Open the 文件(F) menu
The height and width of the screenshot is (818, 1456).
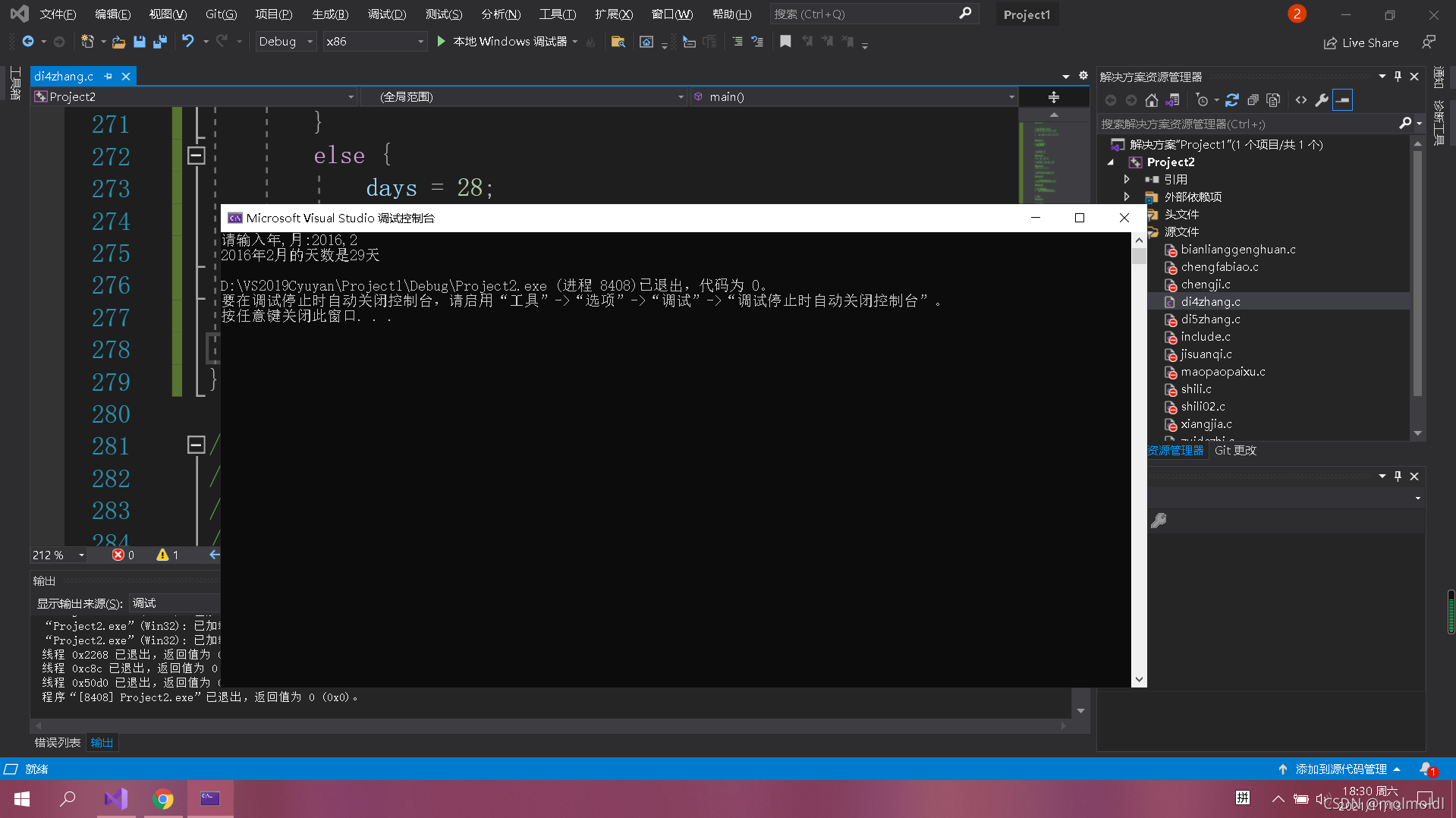click(58, 14)
